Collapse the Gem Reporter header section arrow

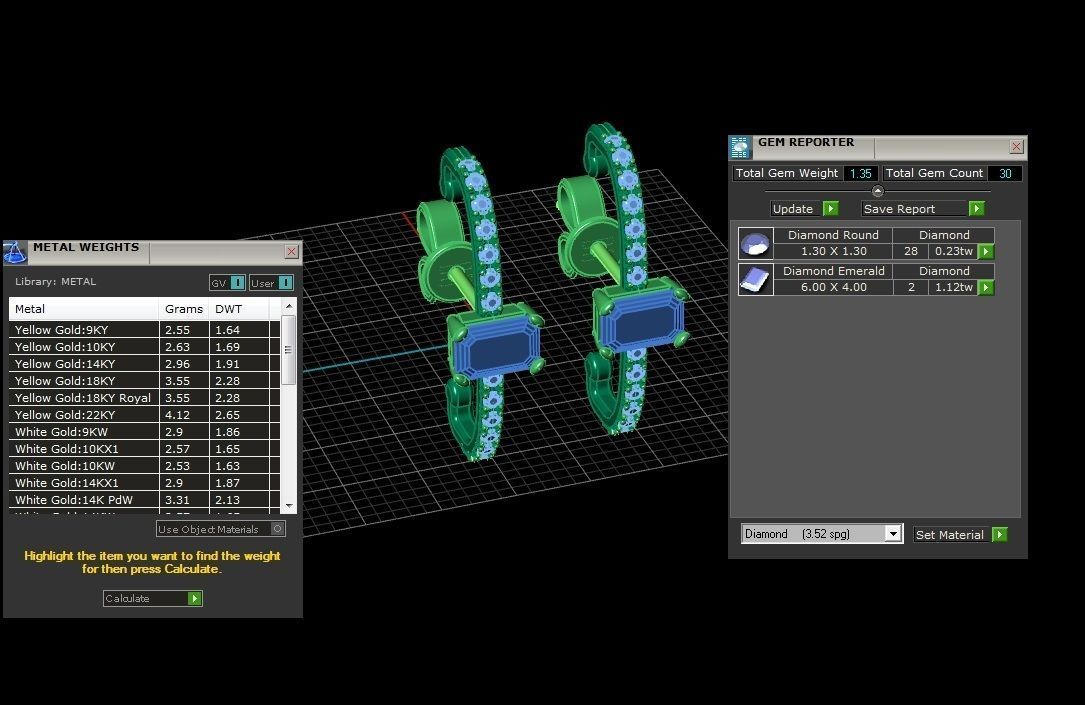pos(878,191)
